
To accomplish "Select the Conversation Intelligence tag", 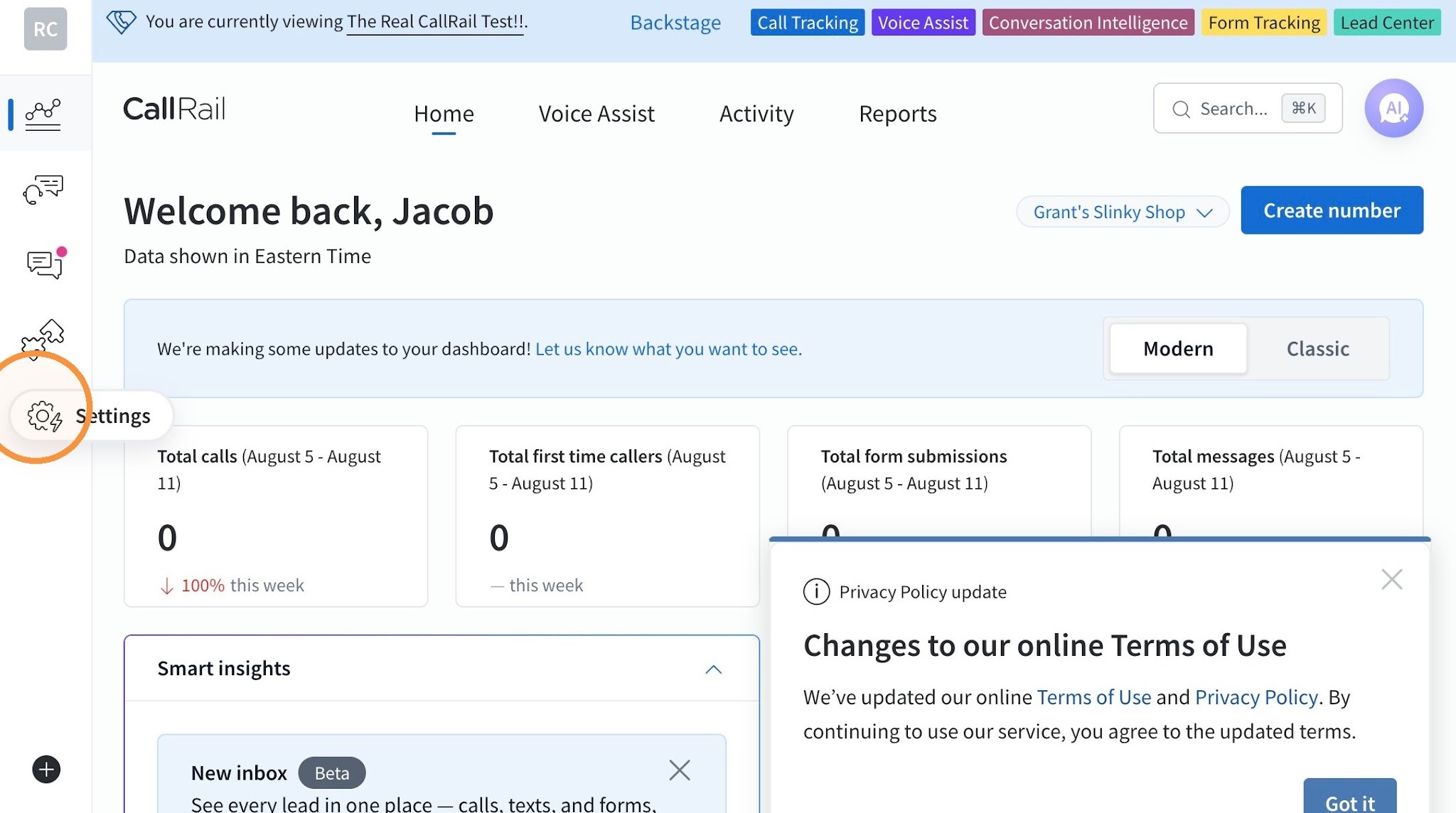I will (x=1088, y=23).
